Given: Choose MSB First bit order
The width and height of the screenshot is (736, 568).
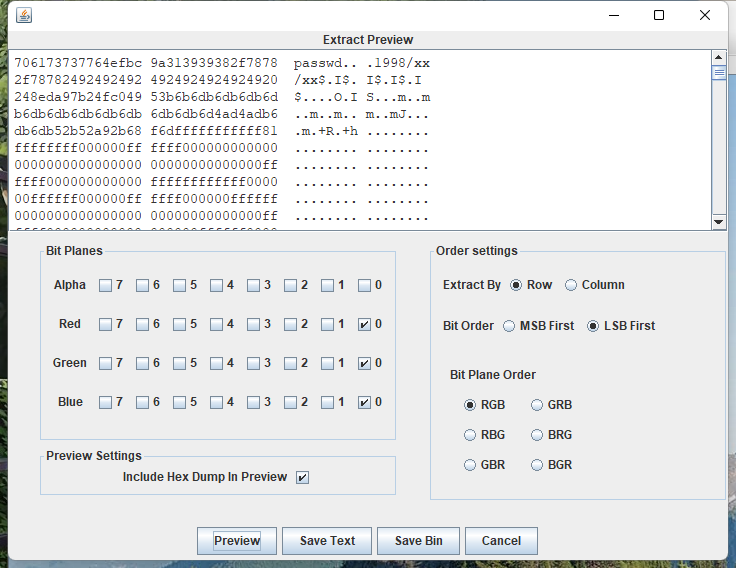Looking at the screenshot, I should 509,326.
